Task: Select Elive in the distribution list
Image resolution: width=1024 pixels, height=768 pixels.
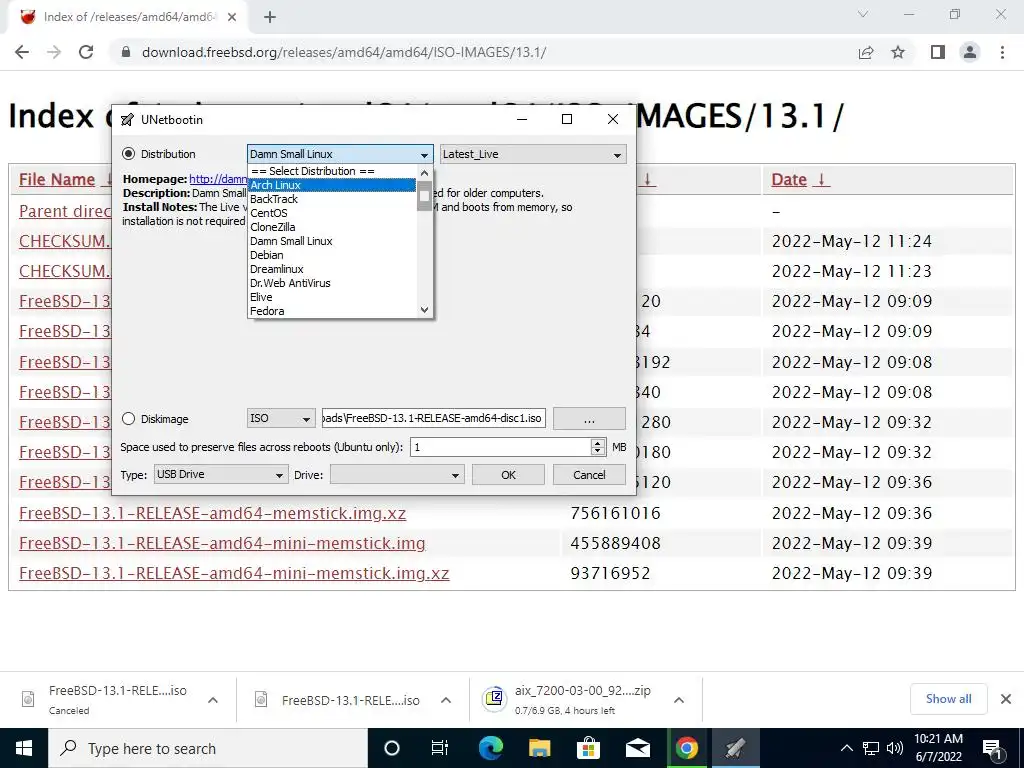Action: [332, 297]
